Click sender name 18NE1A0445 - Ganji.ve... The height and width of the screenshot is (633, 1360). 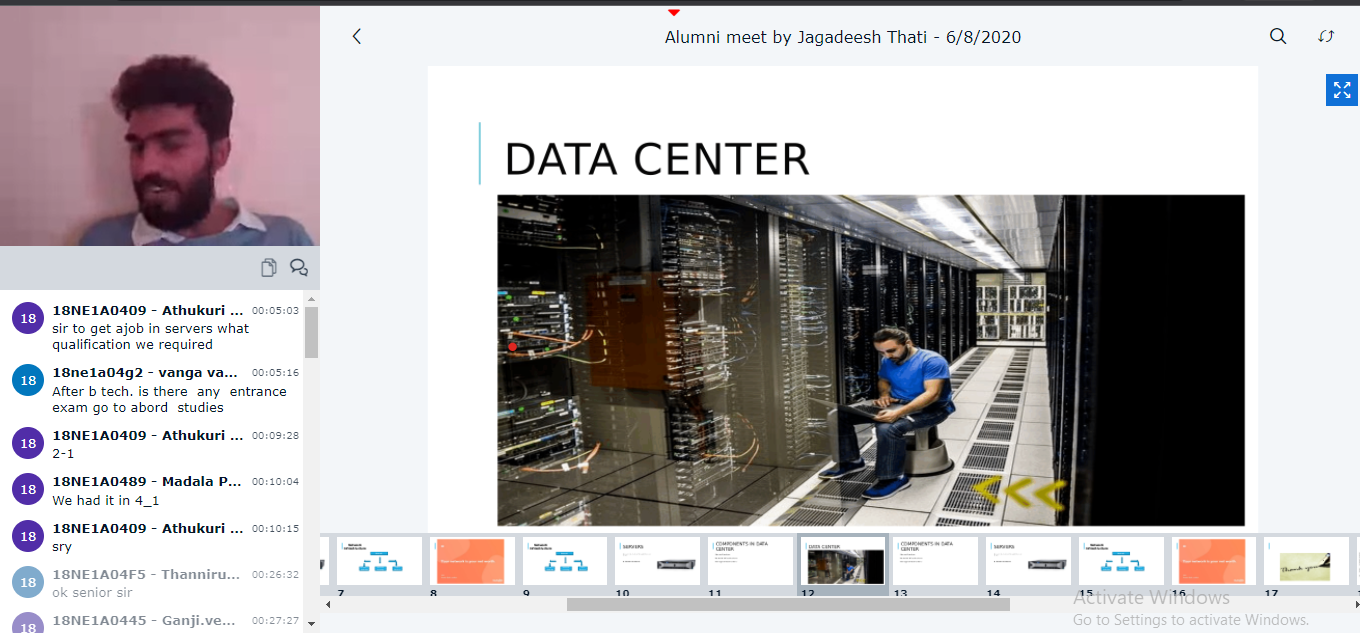[x=145, y=621]
